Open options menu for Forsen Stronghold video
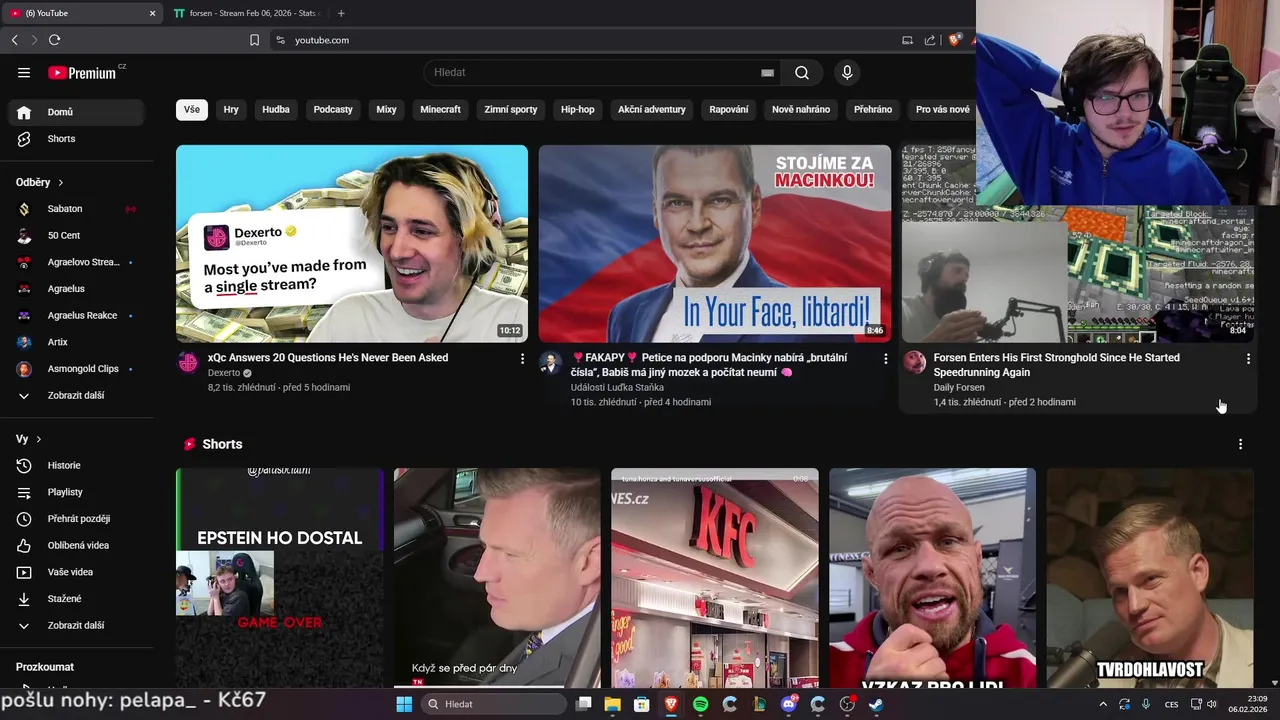Viewport: 1280px width, 720px height. pyautogui.click(x=1248, y=358)
